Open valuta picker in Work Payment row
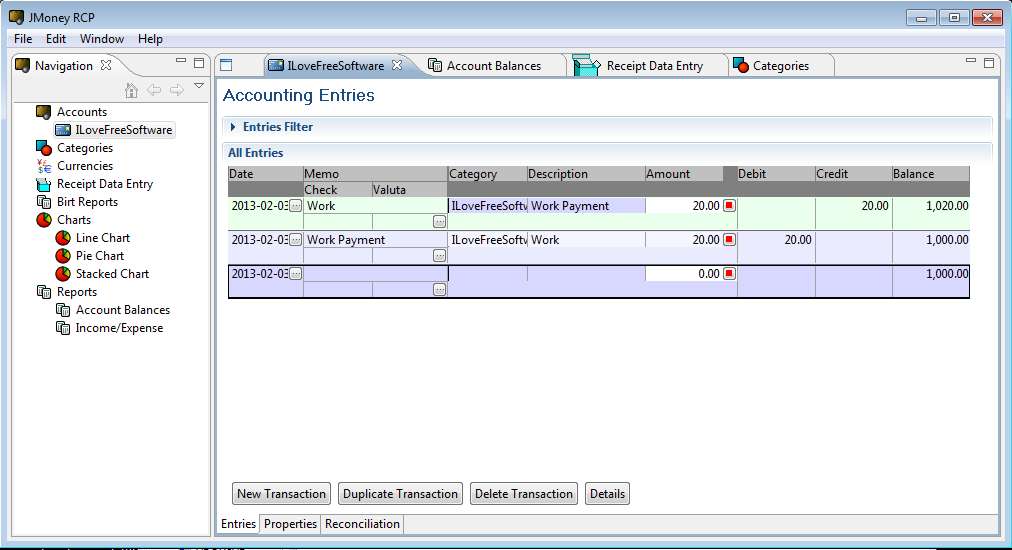1012x550 pixels. pyautogui.click(x=440, y=256)
